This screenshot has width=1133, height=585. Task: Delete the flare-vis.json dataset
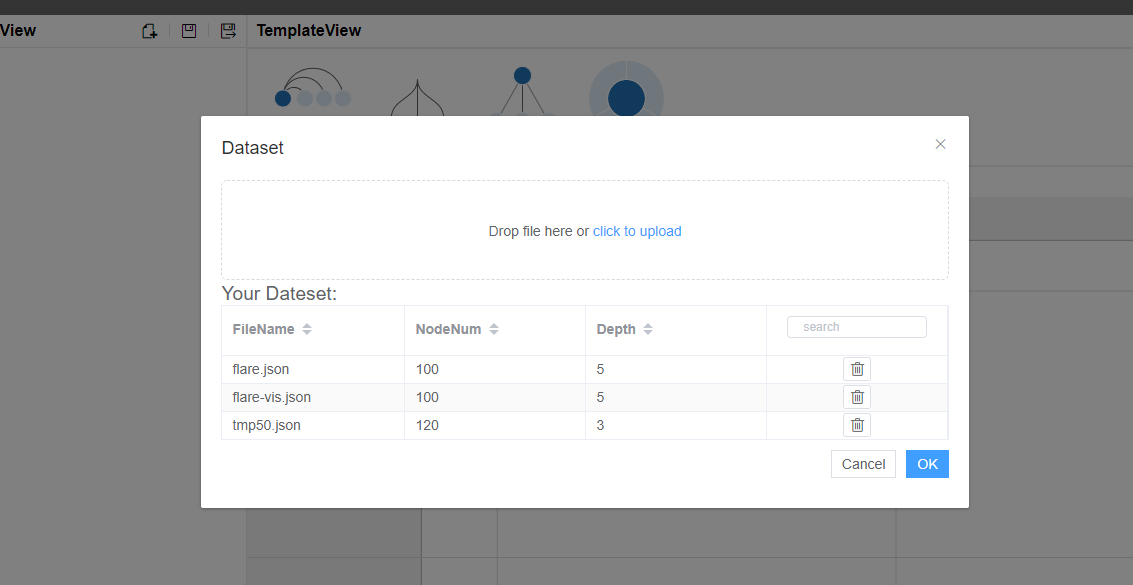(x=856, y=397)
